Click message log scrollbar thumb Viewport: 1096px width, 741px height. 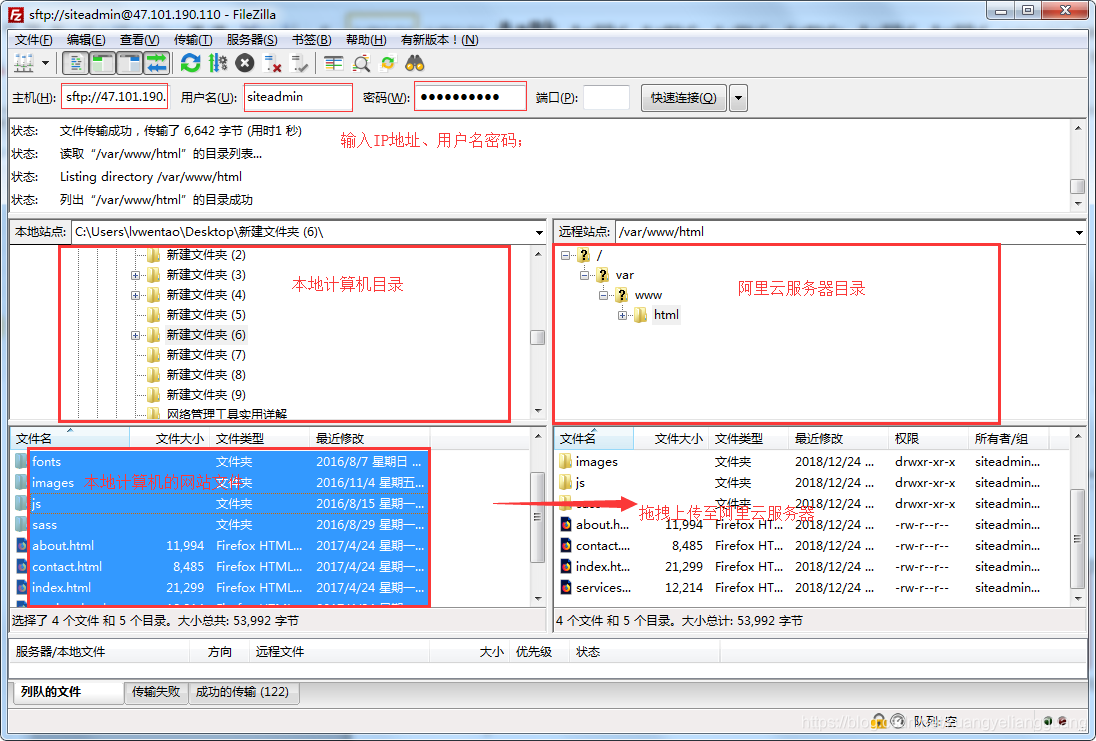click(x=1077, y=186)
